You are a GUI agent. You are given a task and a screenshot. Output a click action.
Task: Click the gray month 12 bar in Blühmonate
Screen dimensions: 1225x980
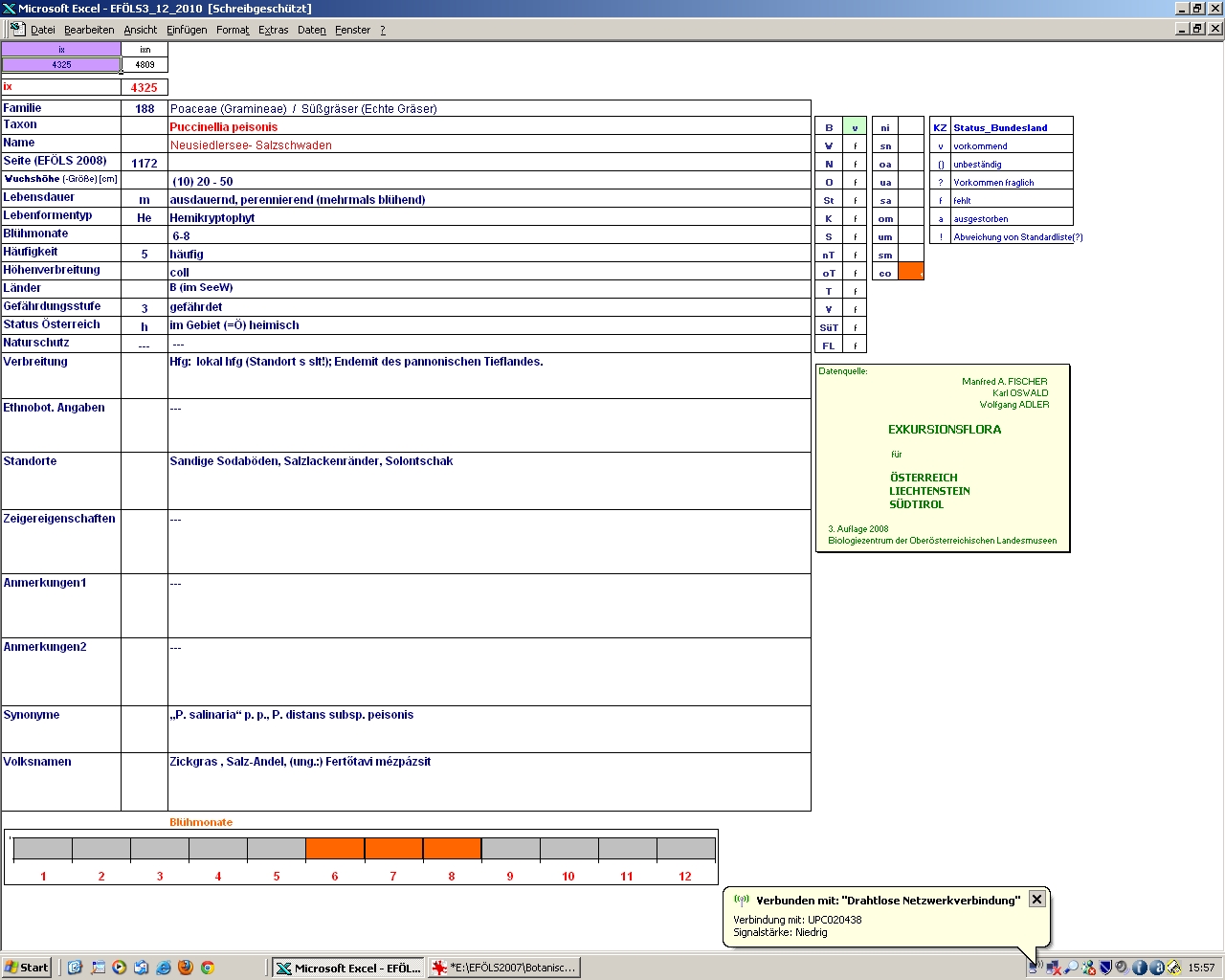point(686,849)
